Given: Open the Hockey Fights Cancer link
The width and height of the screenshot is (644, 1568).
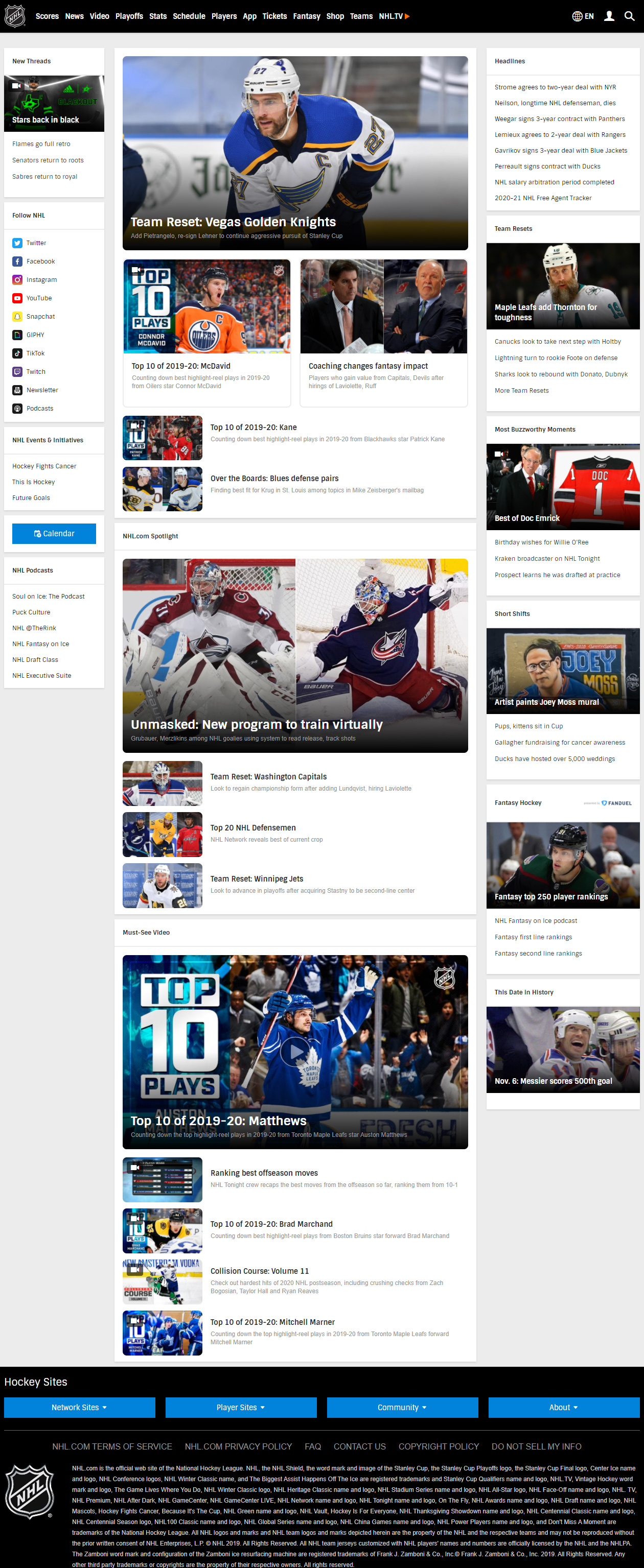Looking at the screenshot, I should click(44, 466).
